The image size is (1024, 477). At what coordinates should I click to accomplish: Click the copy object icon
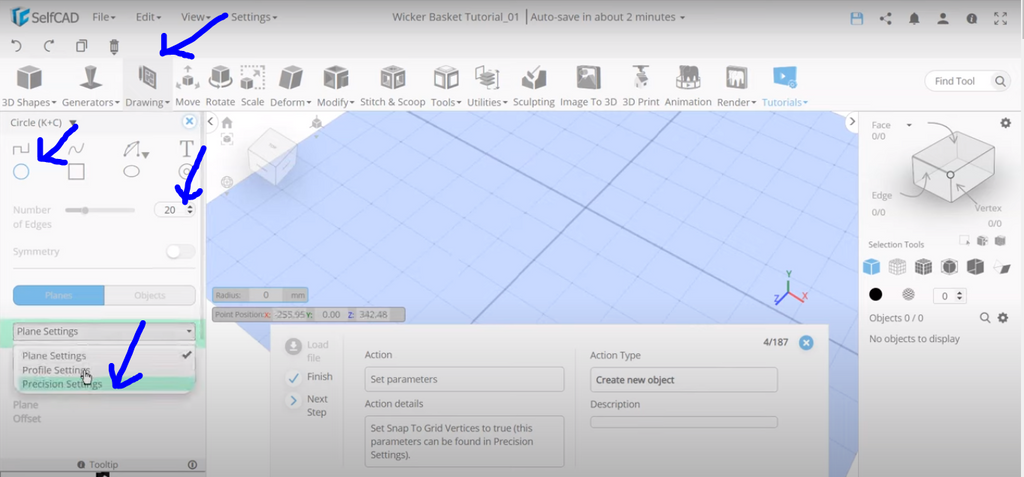pyautogui.click(x=81, y=46)
